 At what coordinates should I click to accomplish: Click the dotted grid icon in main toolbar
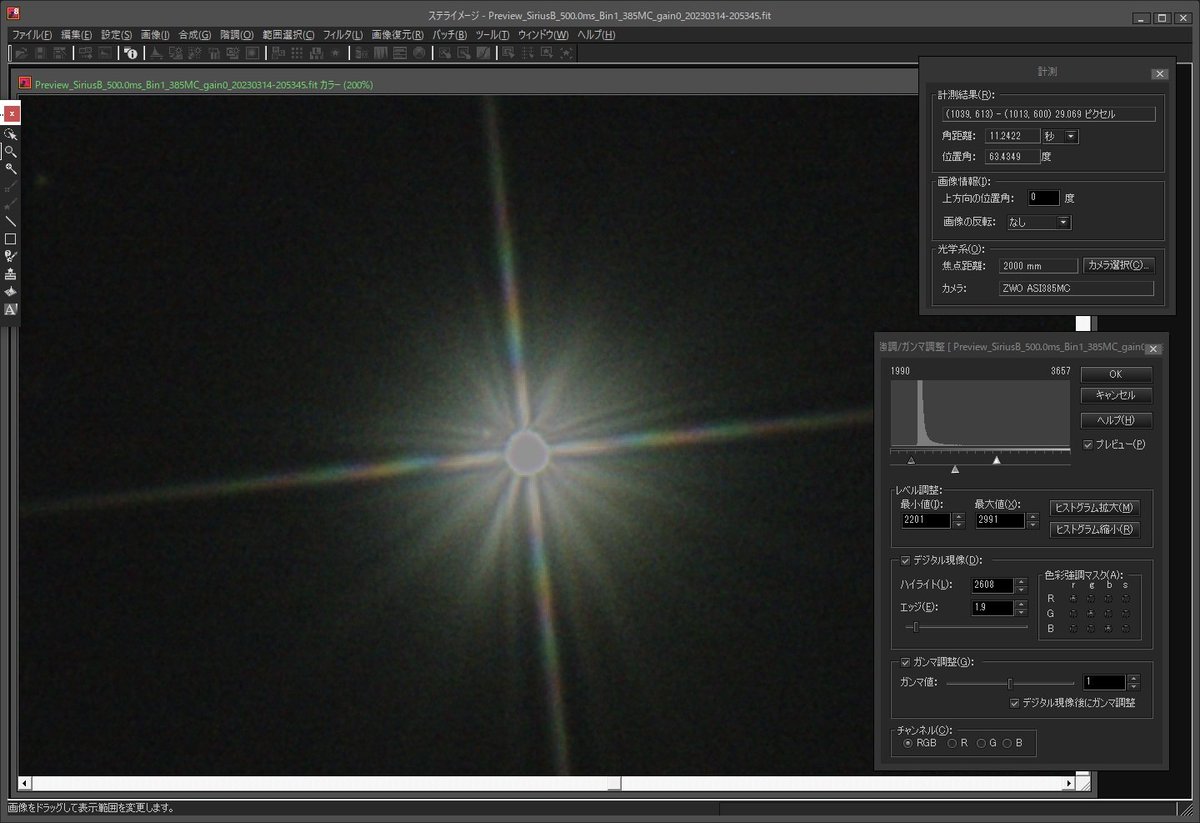(x=296, y=52)
